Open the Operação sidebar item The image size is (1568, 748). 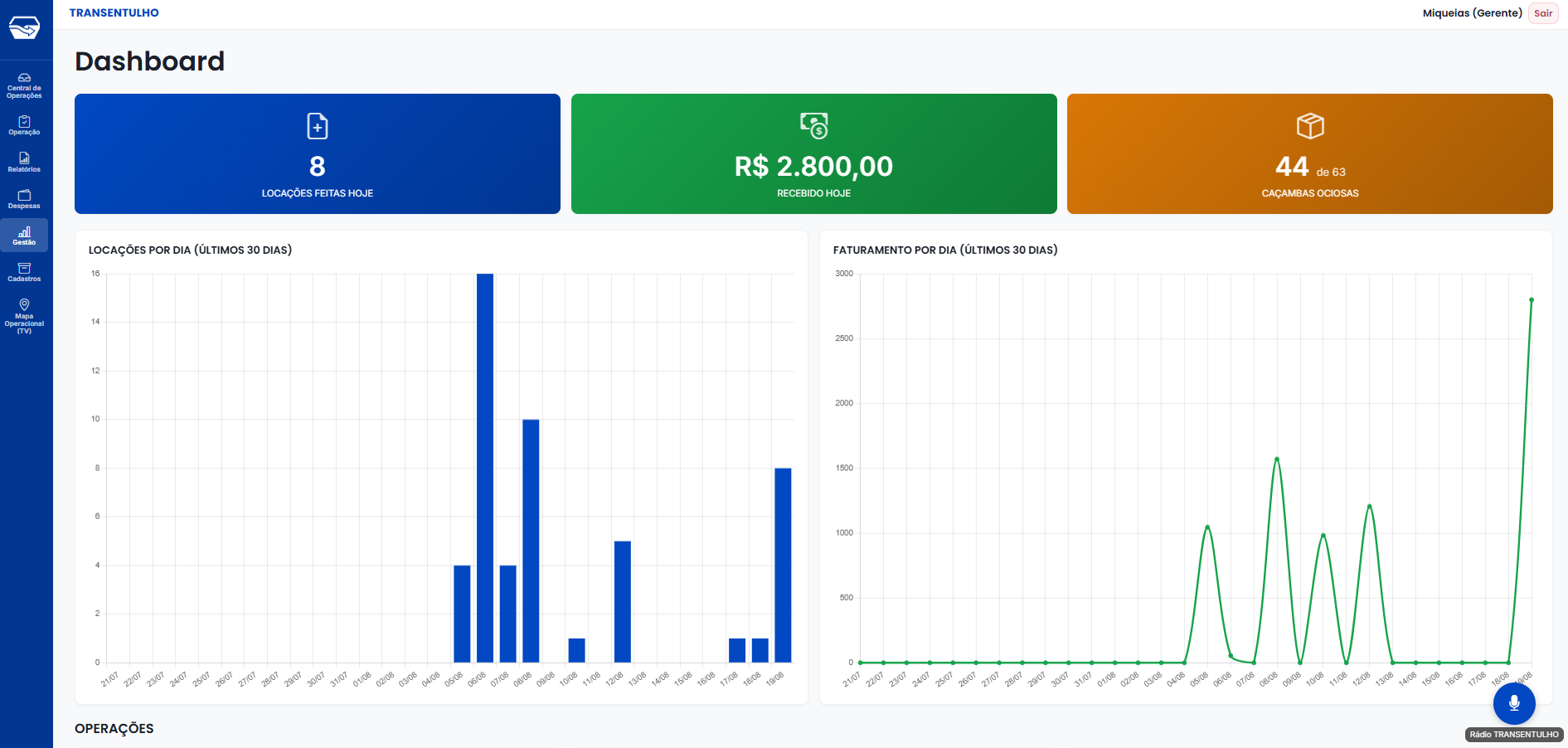[24, 126]
